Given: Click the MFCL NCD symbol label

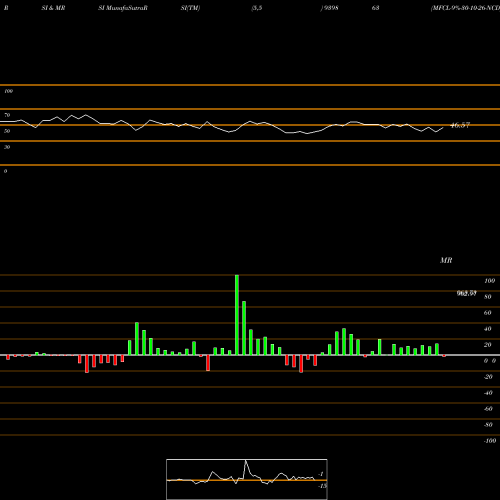Looking at the screenshot, I should click(x=465, y=8).
